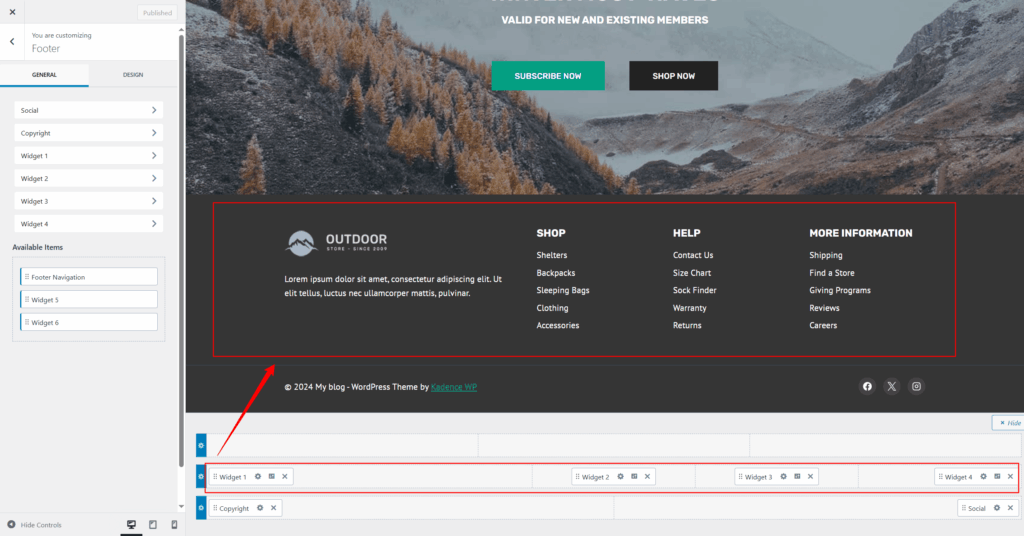Hide the footer builder panel

click(x=1009, y=423)
